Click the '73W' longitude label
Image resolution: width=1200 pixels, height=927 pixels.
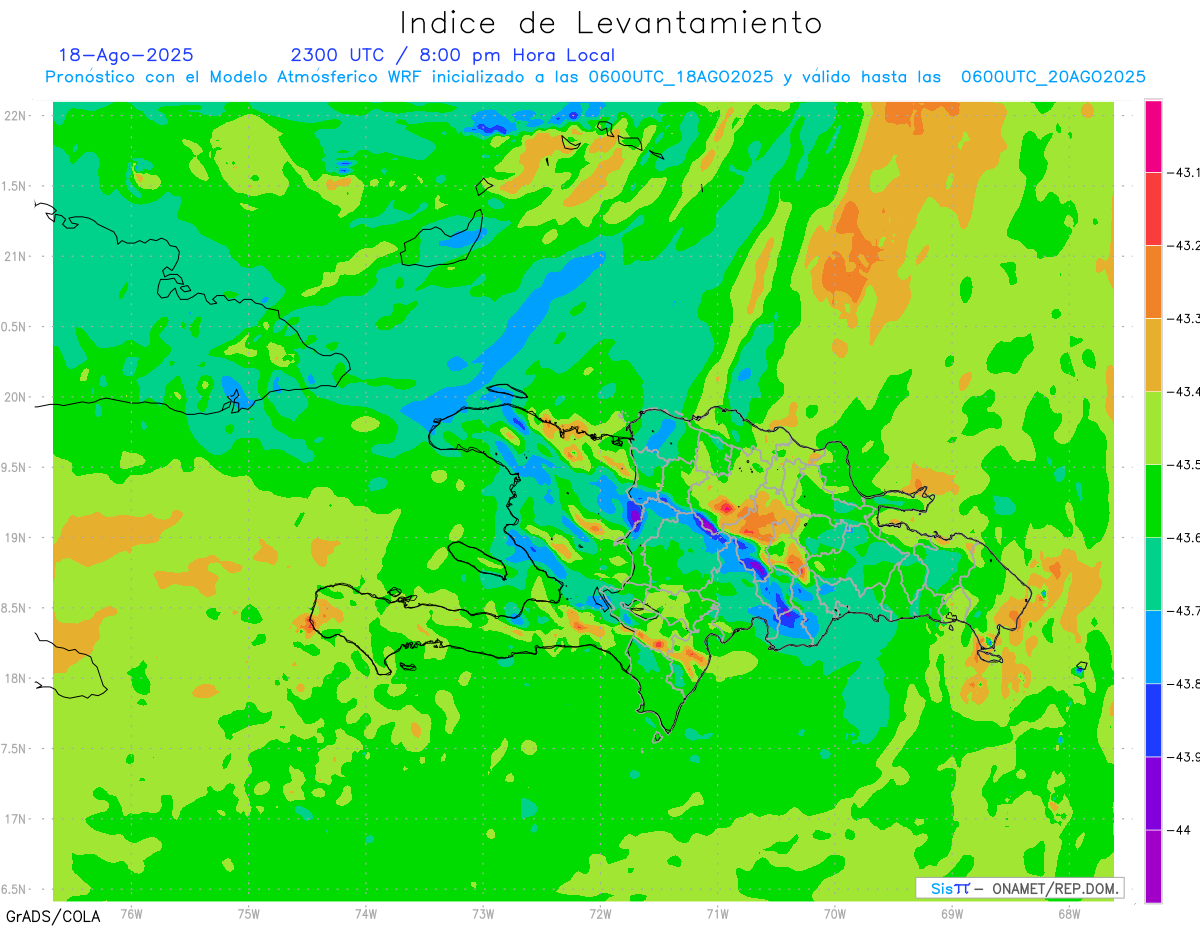click(x=483, y=913)
